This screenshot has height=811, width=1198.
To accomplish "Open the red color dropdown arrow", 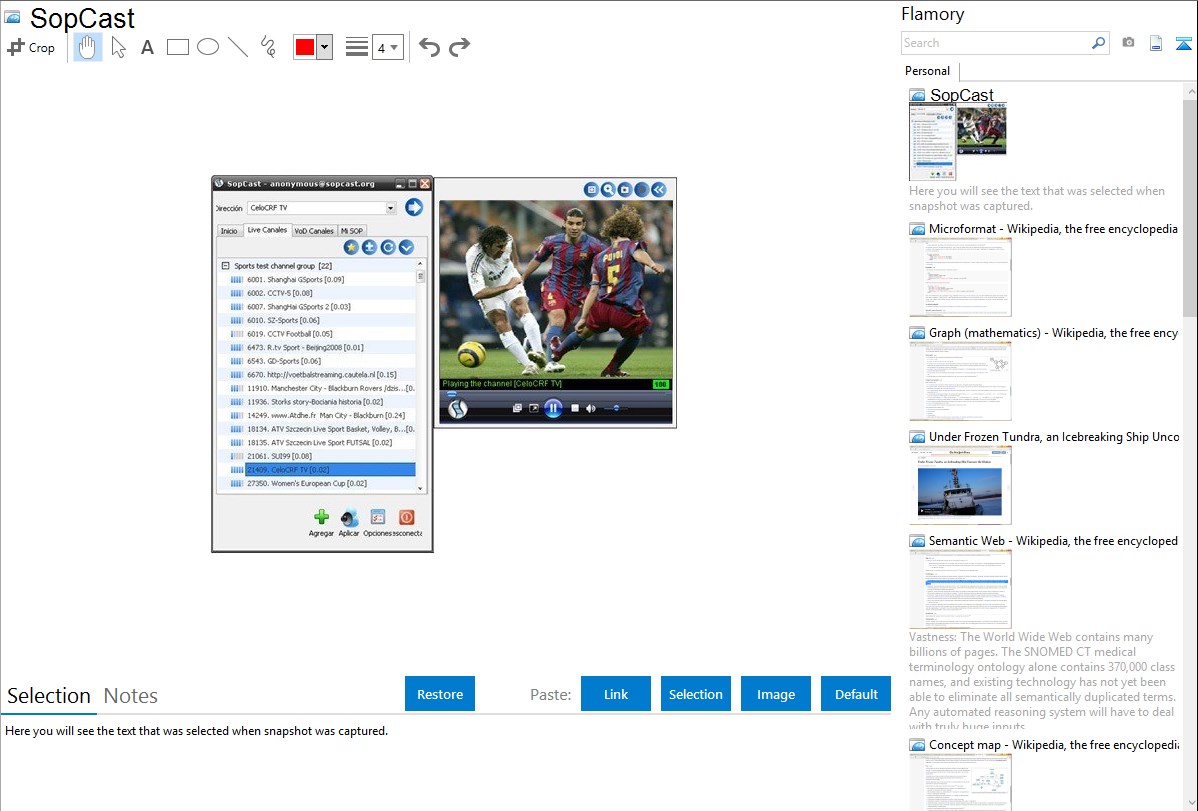I will [324, 47].
